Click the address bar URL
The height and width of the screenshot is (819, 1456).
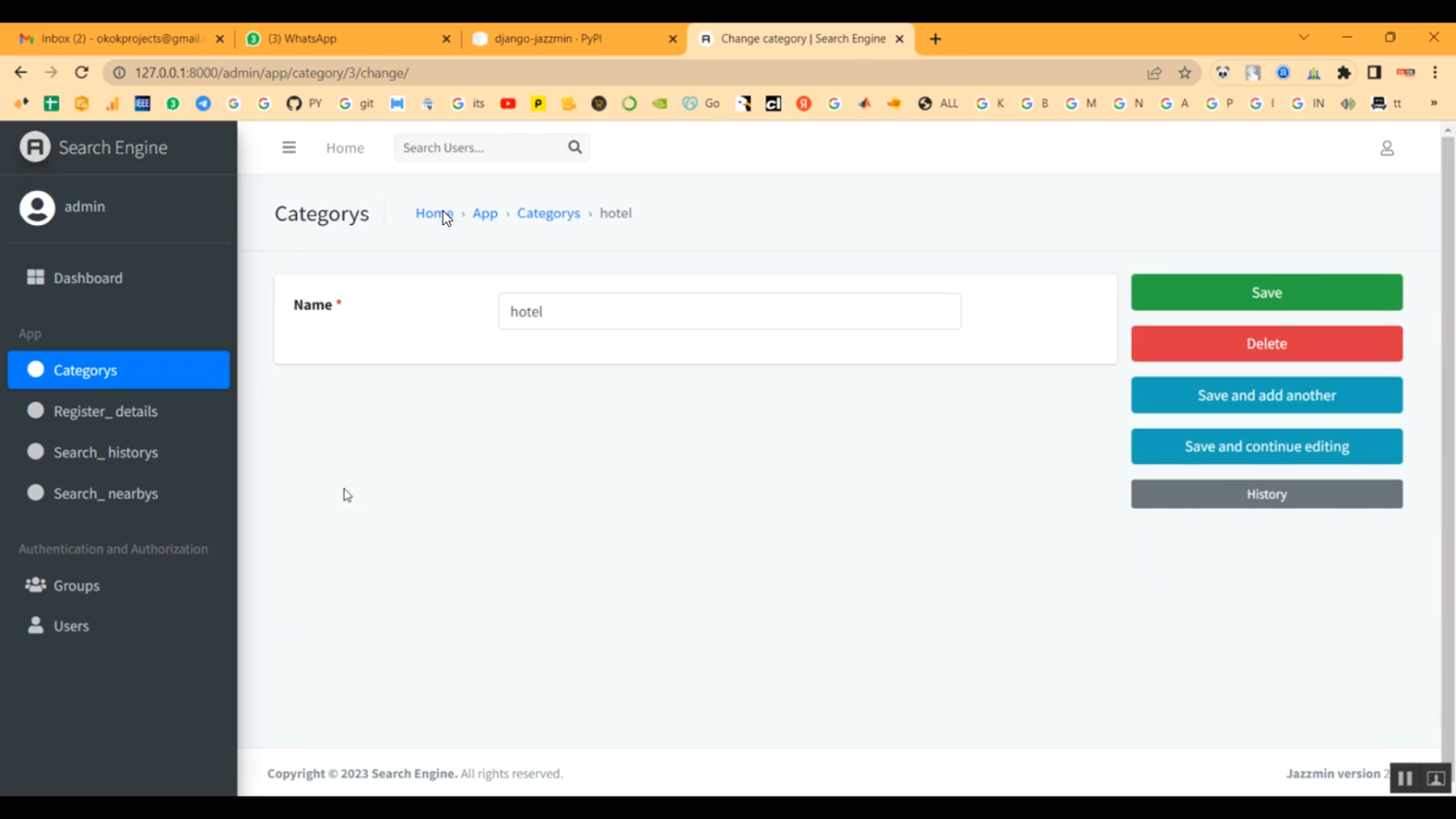coord(272,73)
